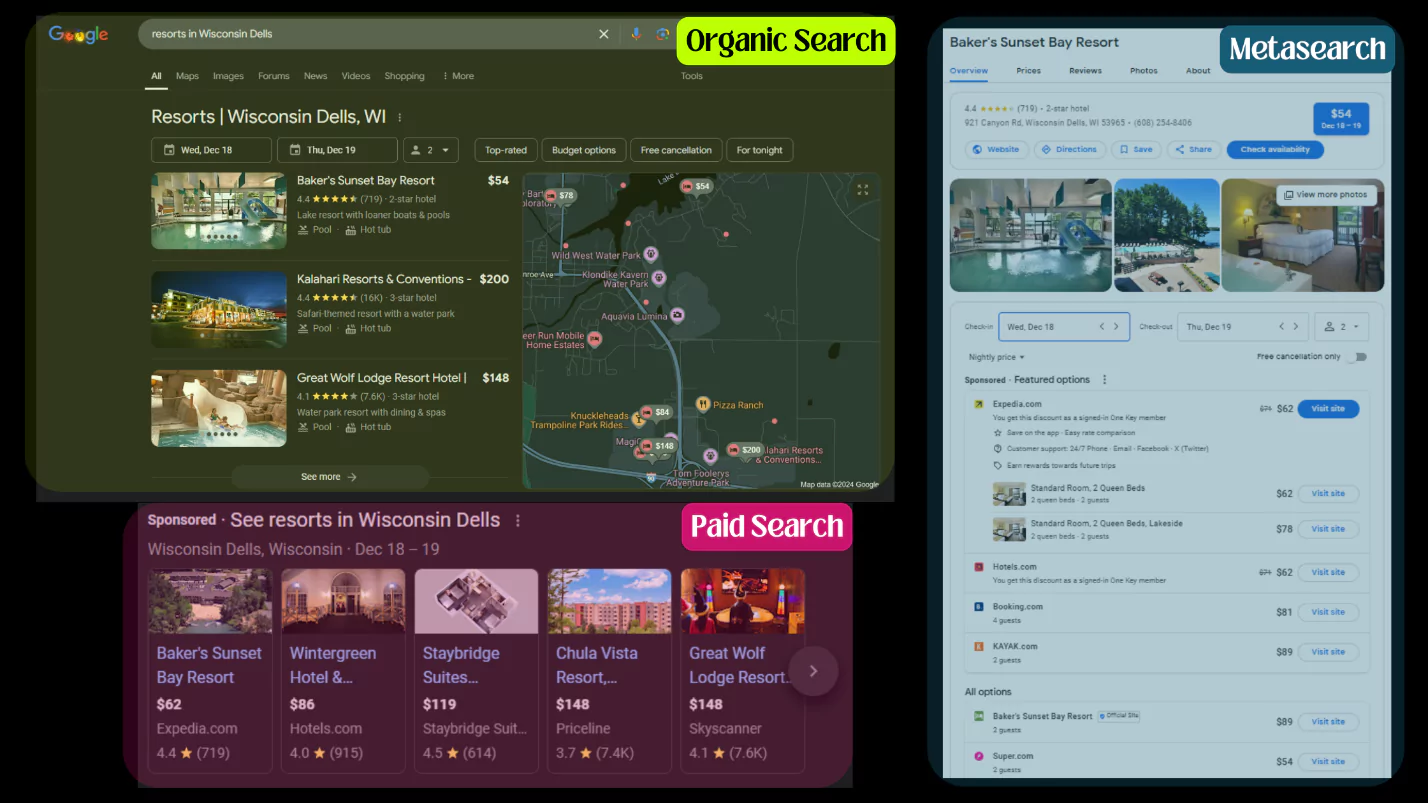This screenshot has height=803, width=1428.
Task: Click the Hotels.com logo icon
Action: click(x=978, y=567)
